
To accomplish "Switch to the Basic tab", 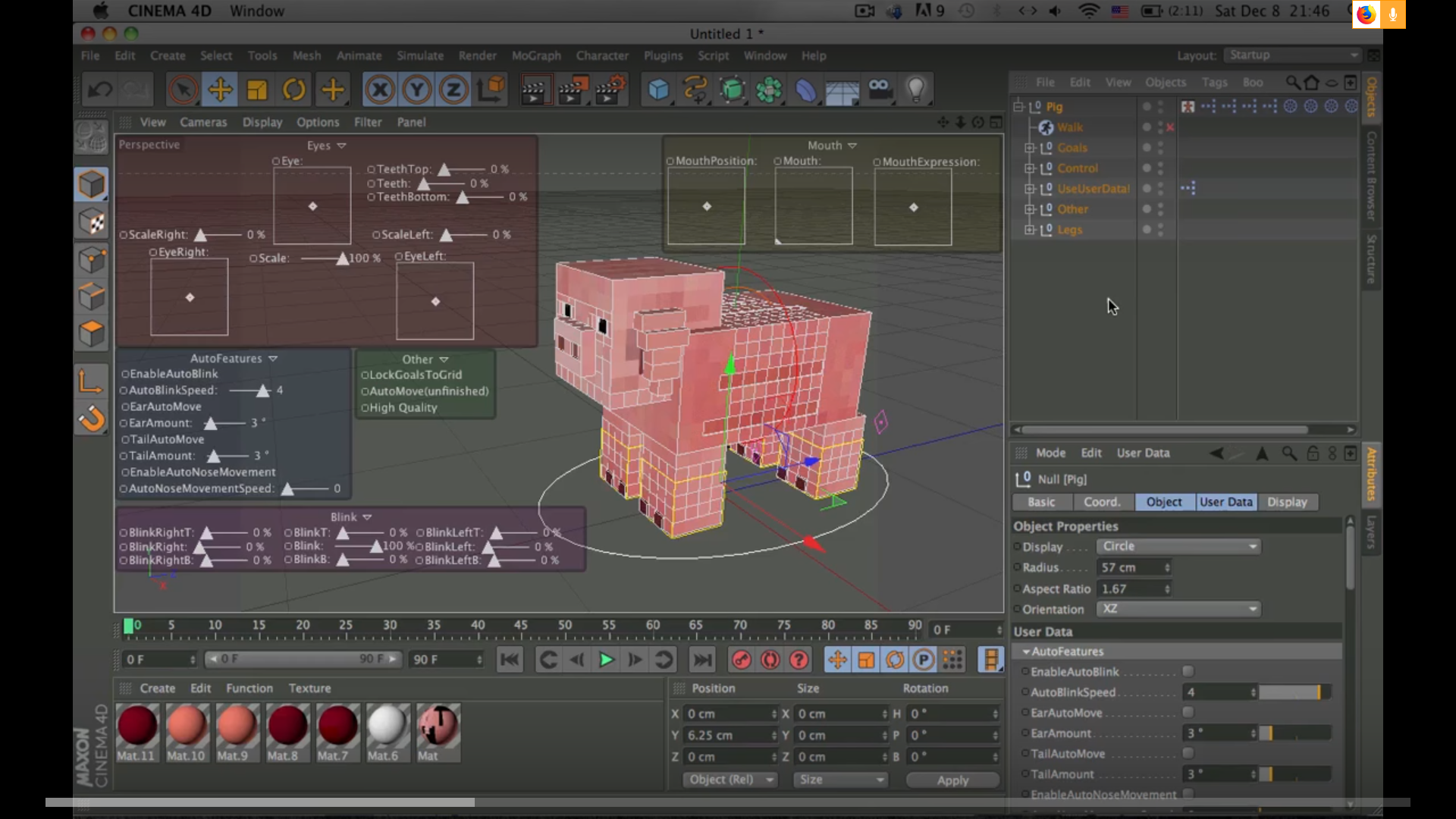I will click(1041, 502).
